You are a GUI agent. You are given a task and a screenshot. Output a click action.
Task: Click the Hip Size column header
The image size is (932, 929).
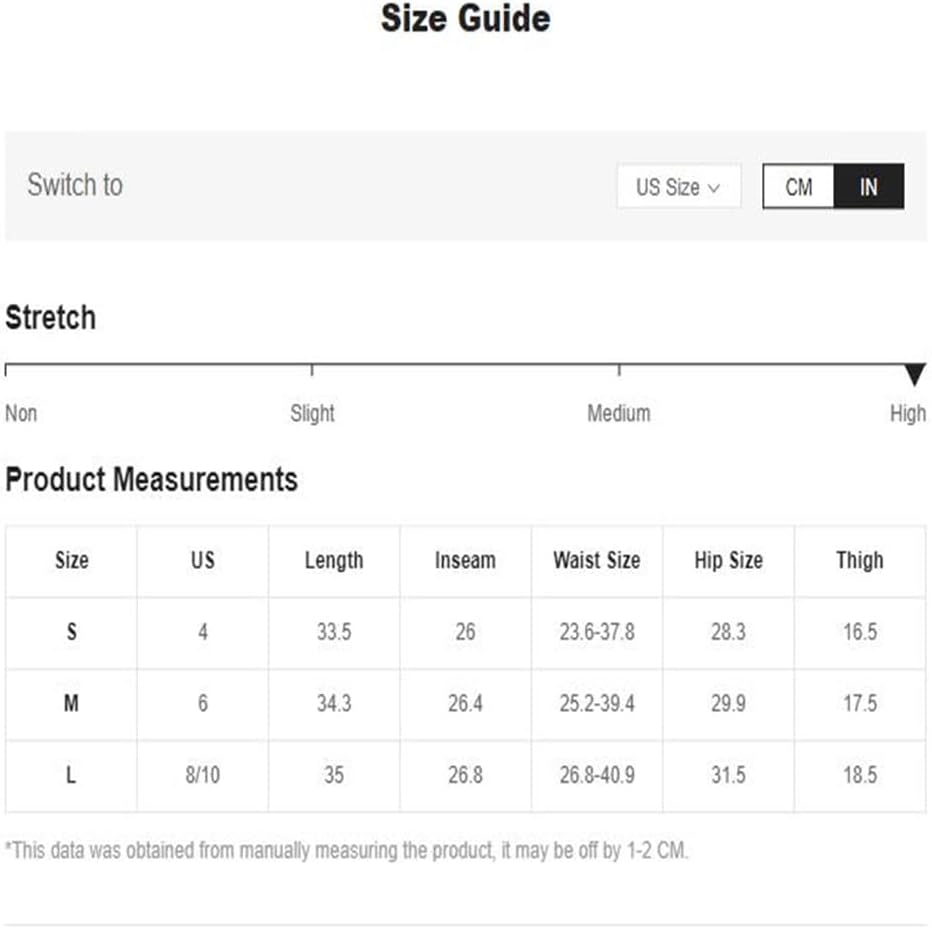[728, 561]
